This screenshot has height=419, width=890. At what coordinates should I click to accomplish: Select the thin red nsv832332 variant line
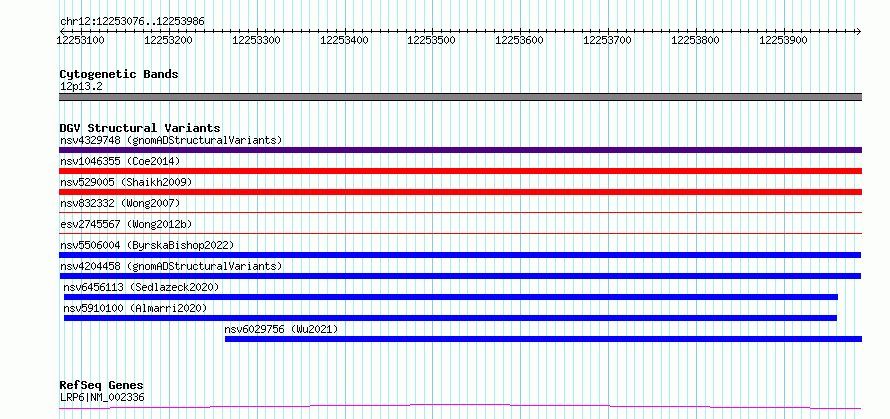[460, 212]
